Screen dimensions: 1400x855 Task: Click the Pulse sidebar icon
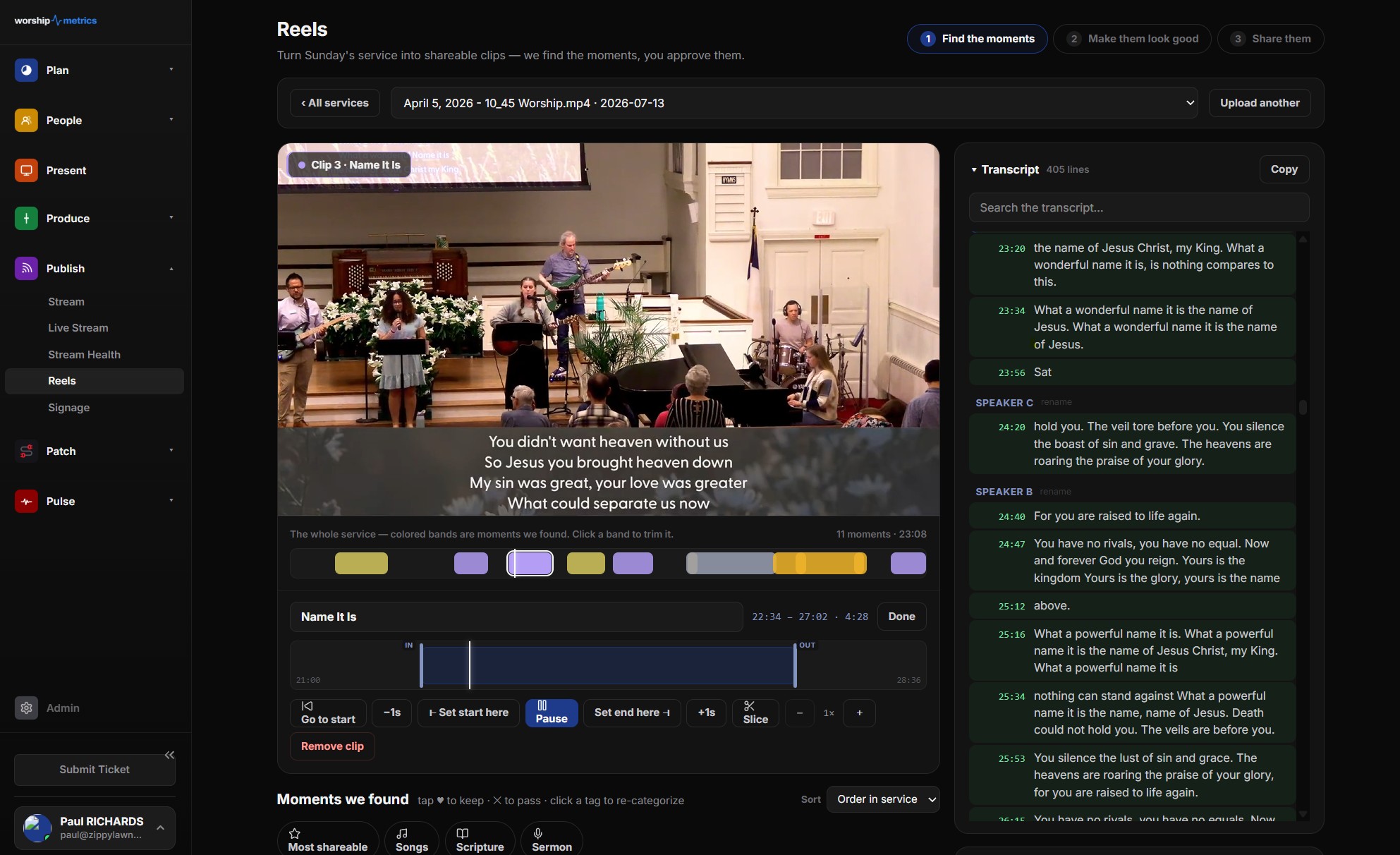(x=26, y=502)
